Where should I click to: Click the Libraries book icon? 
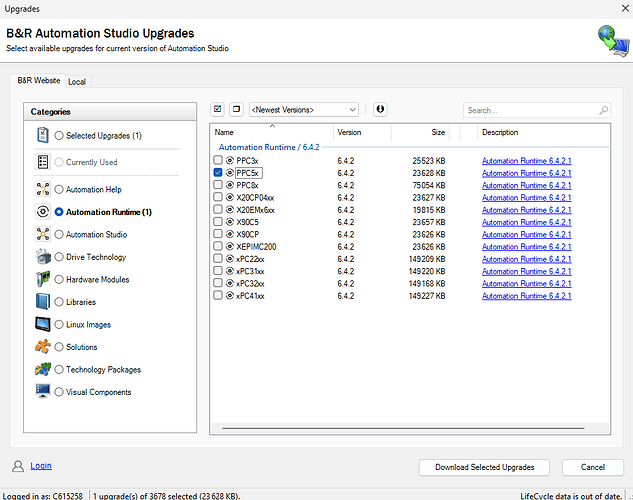[43, 302]
